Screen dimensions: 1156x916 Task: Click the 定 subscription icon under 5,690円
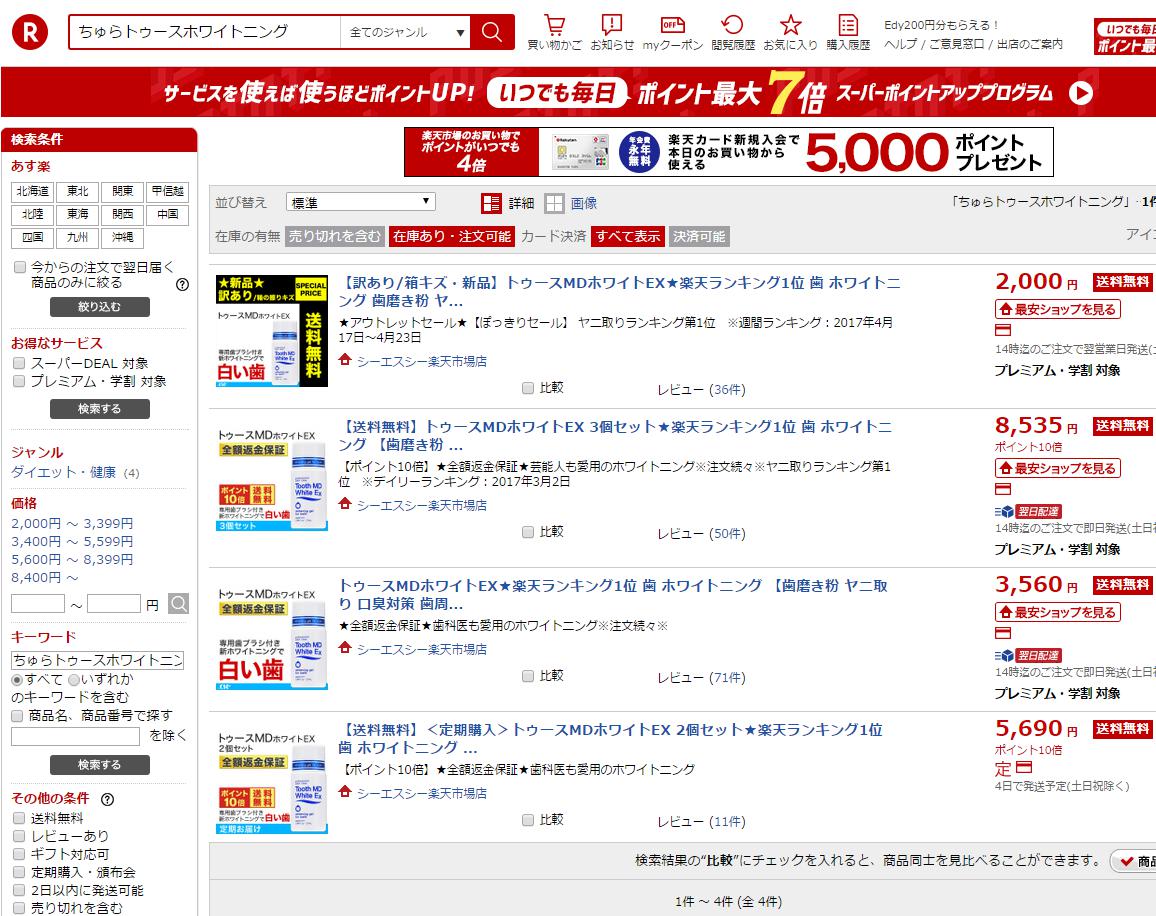tap(1003, 768)
